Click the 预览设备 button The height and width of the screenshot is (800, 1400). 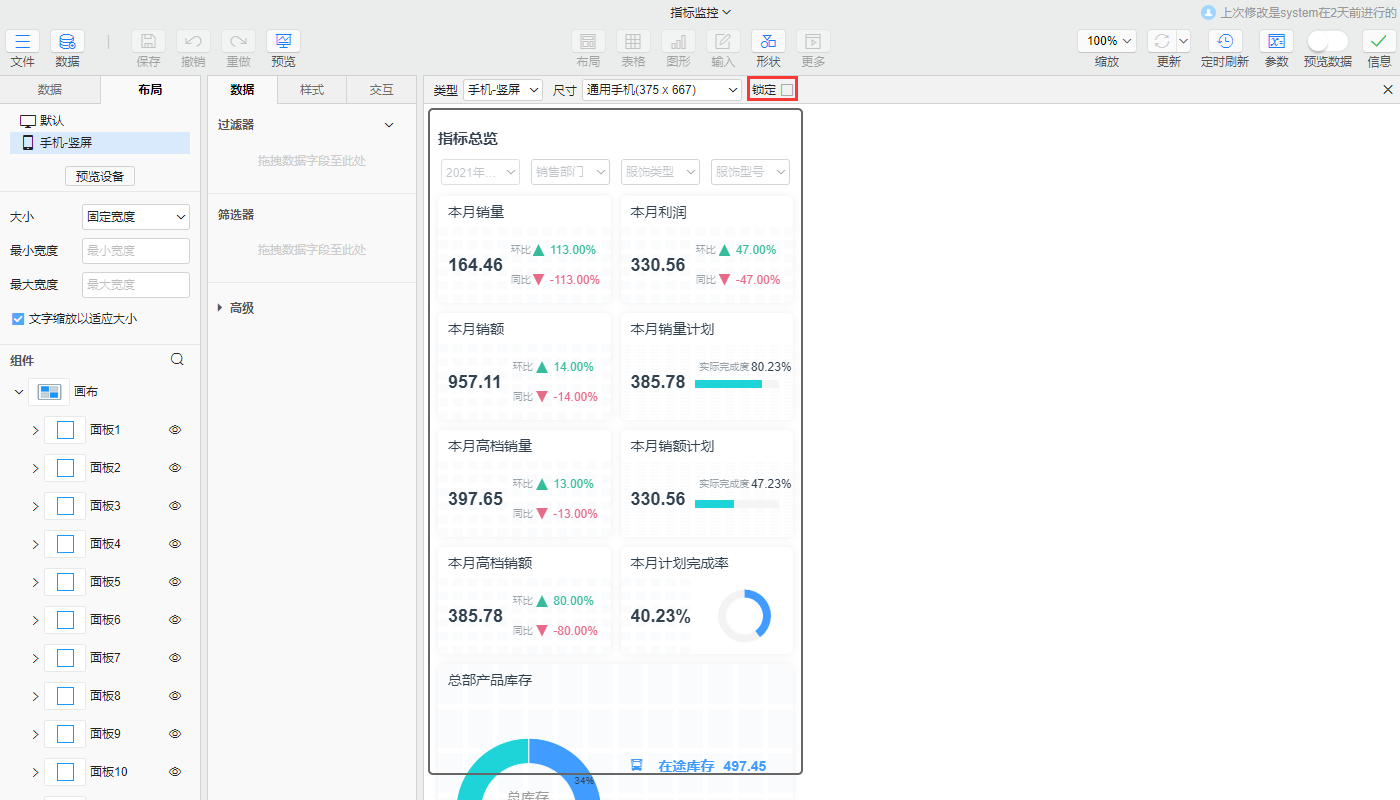[100, 177]
